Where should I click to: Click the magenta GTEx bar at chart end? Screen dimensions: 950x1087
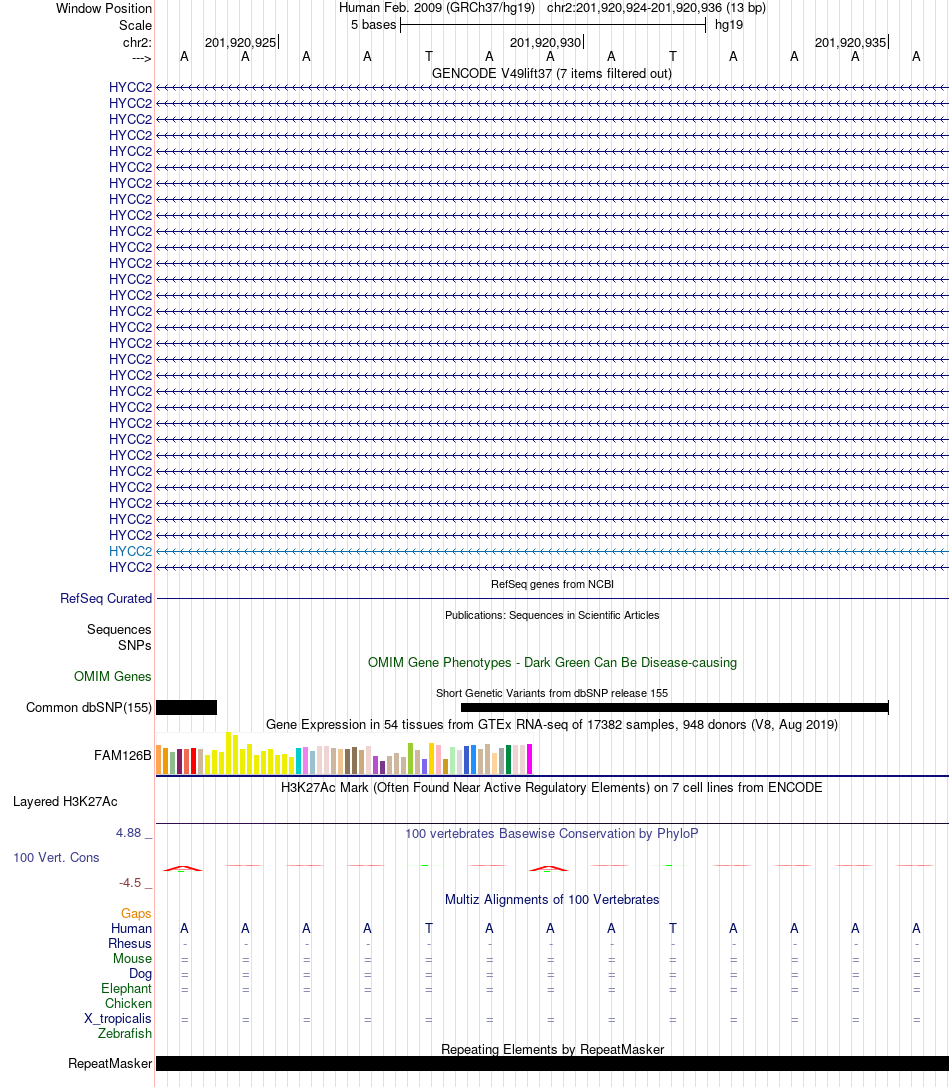[530, 759]
